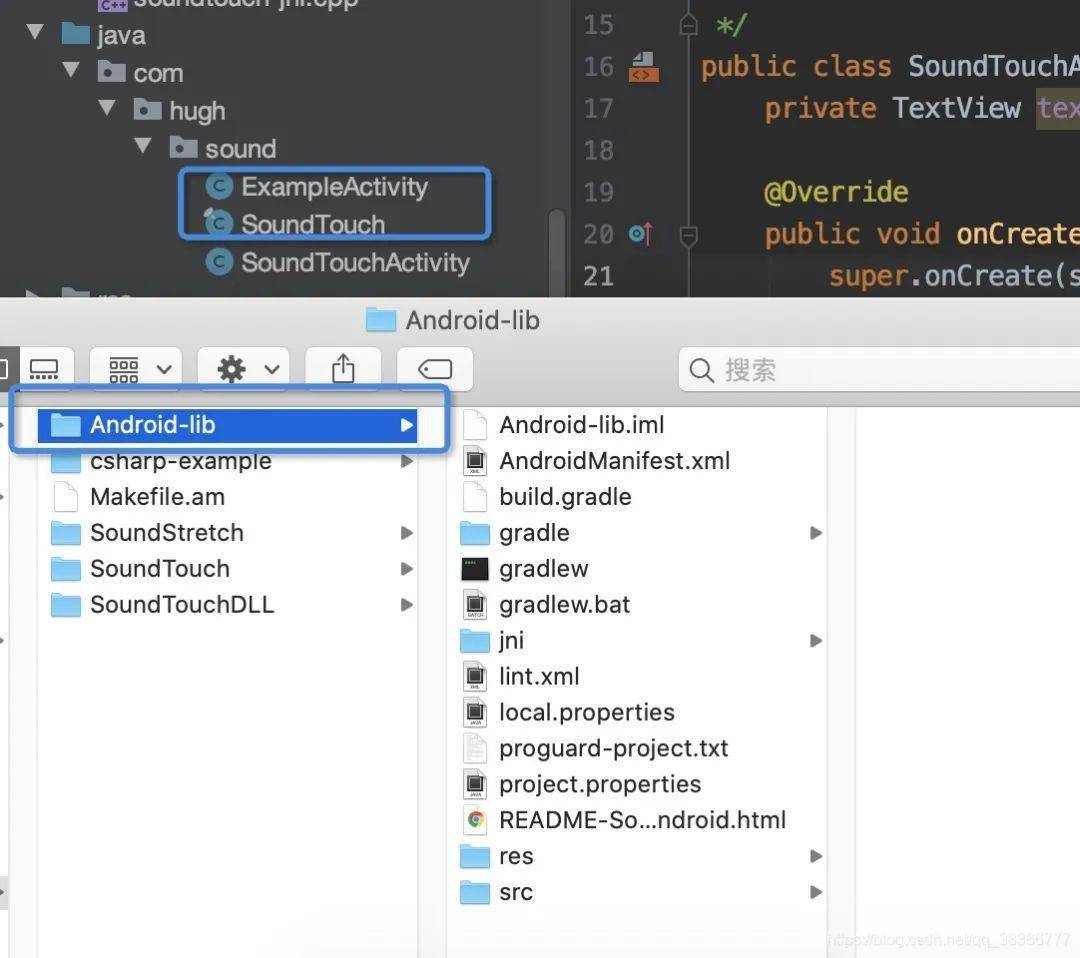The image size is (1080, 958).
Task: Collapse the hugh package node
Action: click(107, 109)
